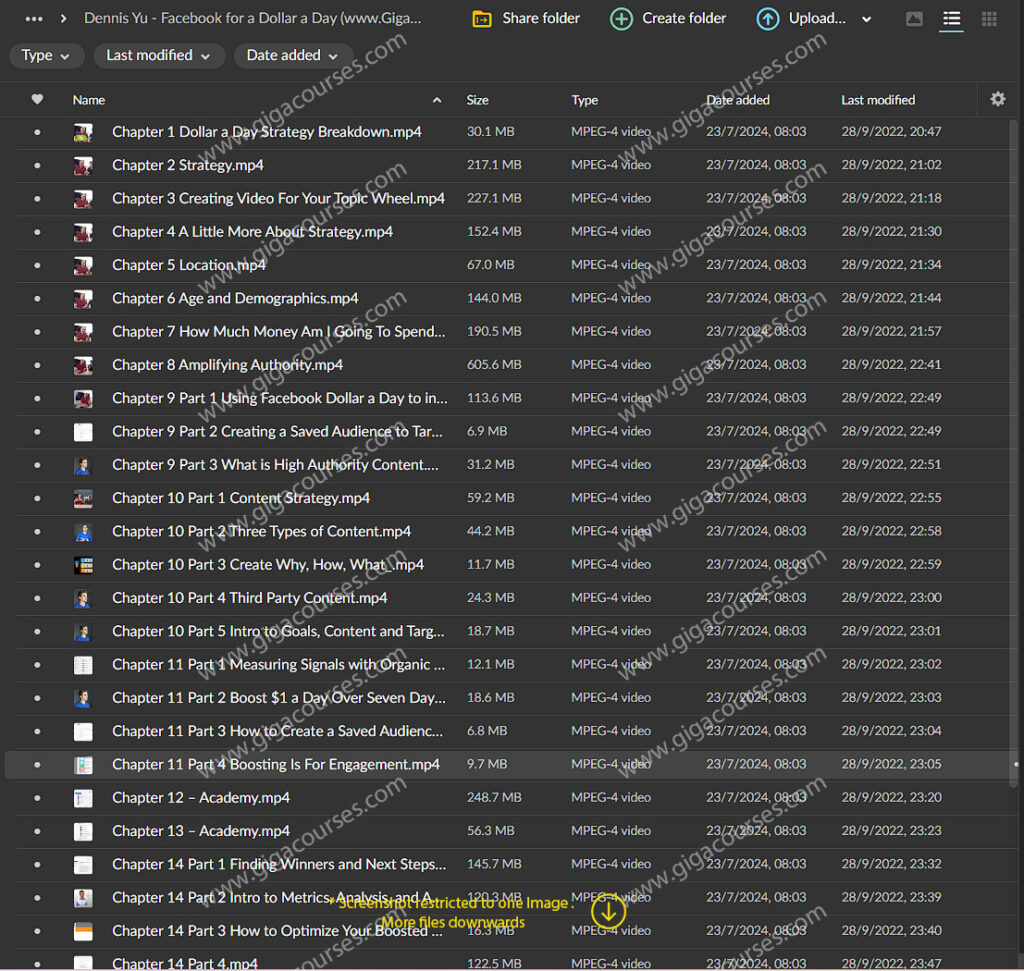
Task: Open column settings gear icon
Action: [x=997, y=99]
